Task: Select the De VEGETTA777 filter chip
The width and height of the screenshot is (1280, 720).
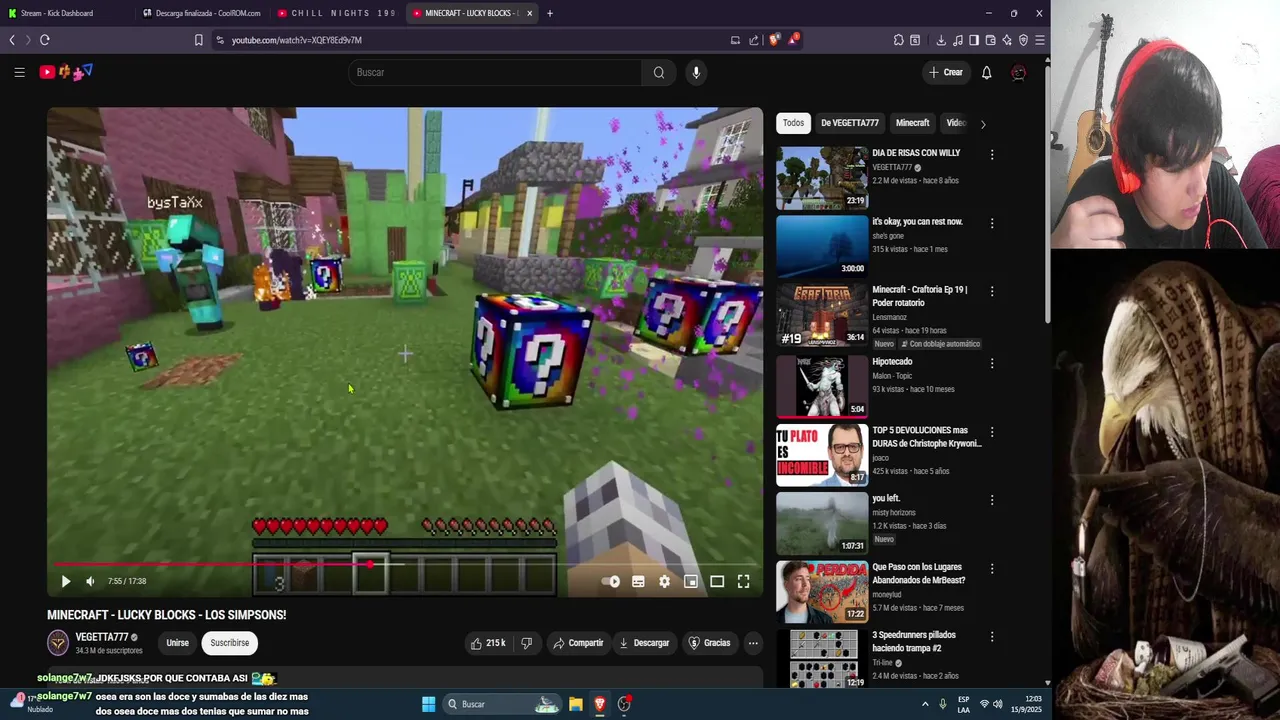Action: coord(850,123)
